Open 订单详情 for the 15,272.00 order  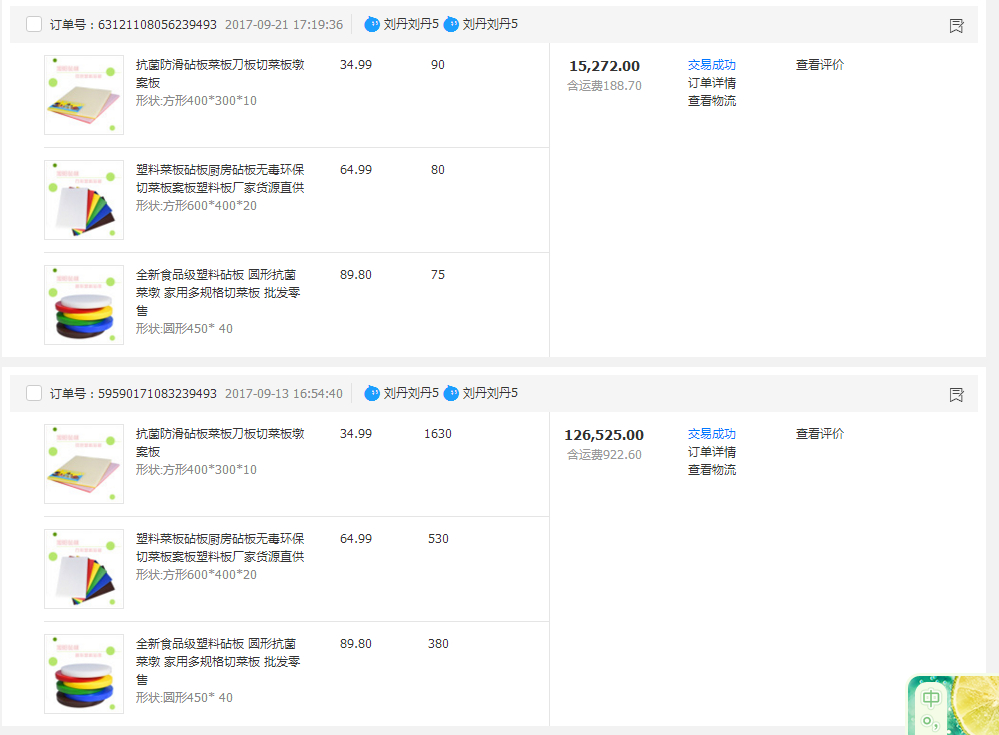coord(711,83)
